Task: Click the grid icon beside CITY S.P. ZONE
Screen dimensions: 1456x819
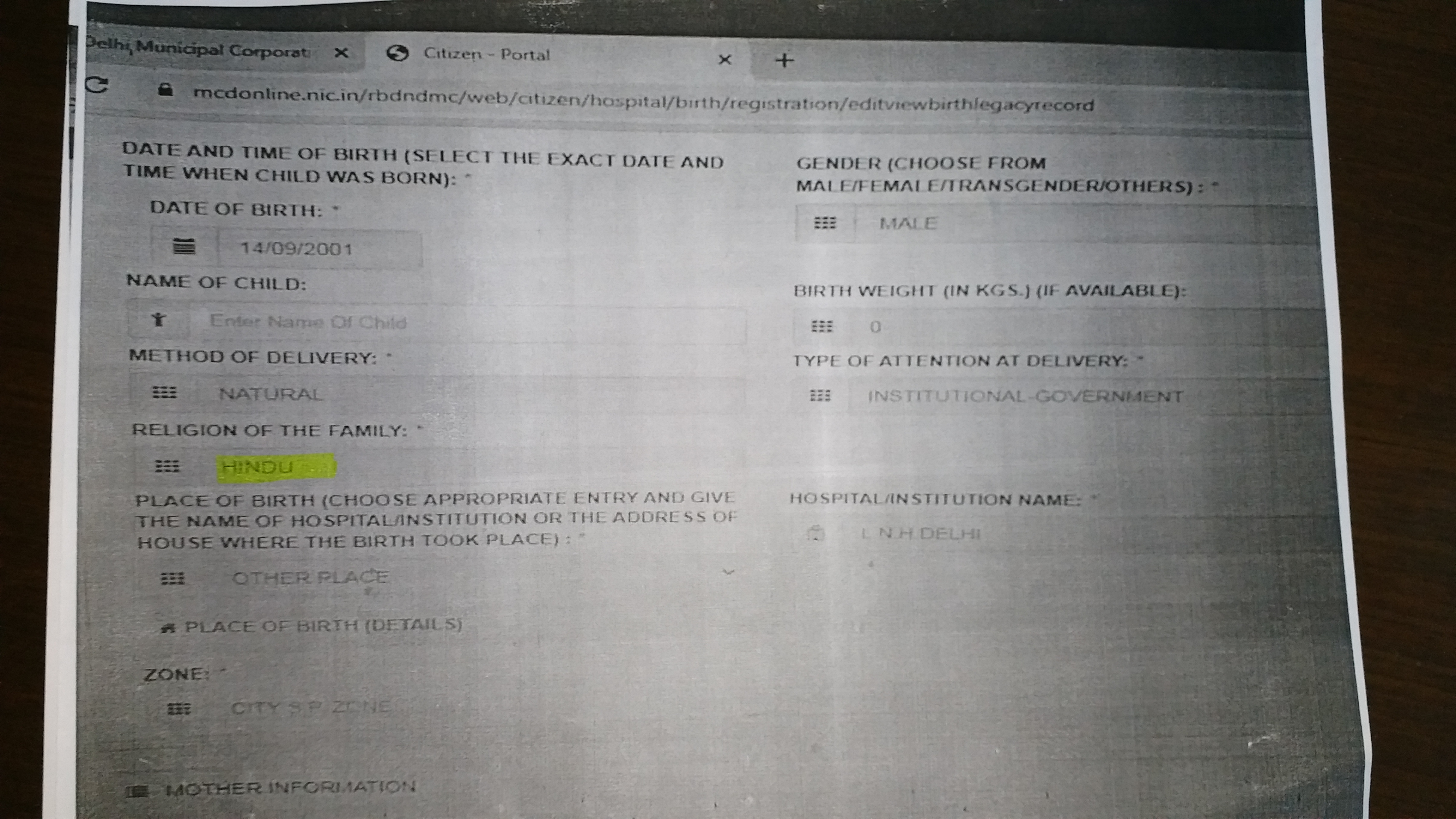Action: tap(179, 709)
